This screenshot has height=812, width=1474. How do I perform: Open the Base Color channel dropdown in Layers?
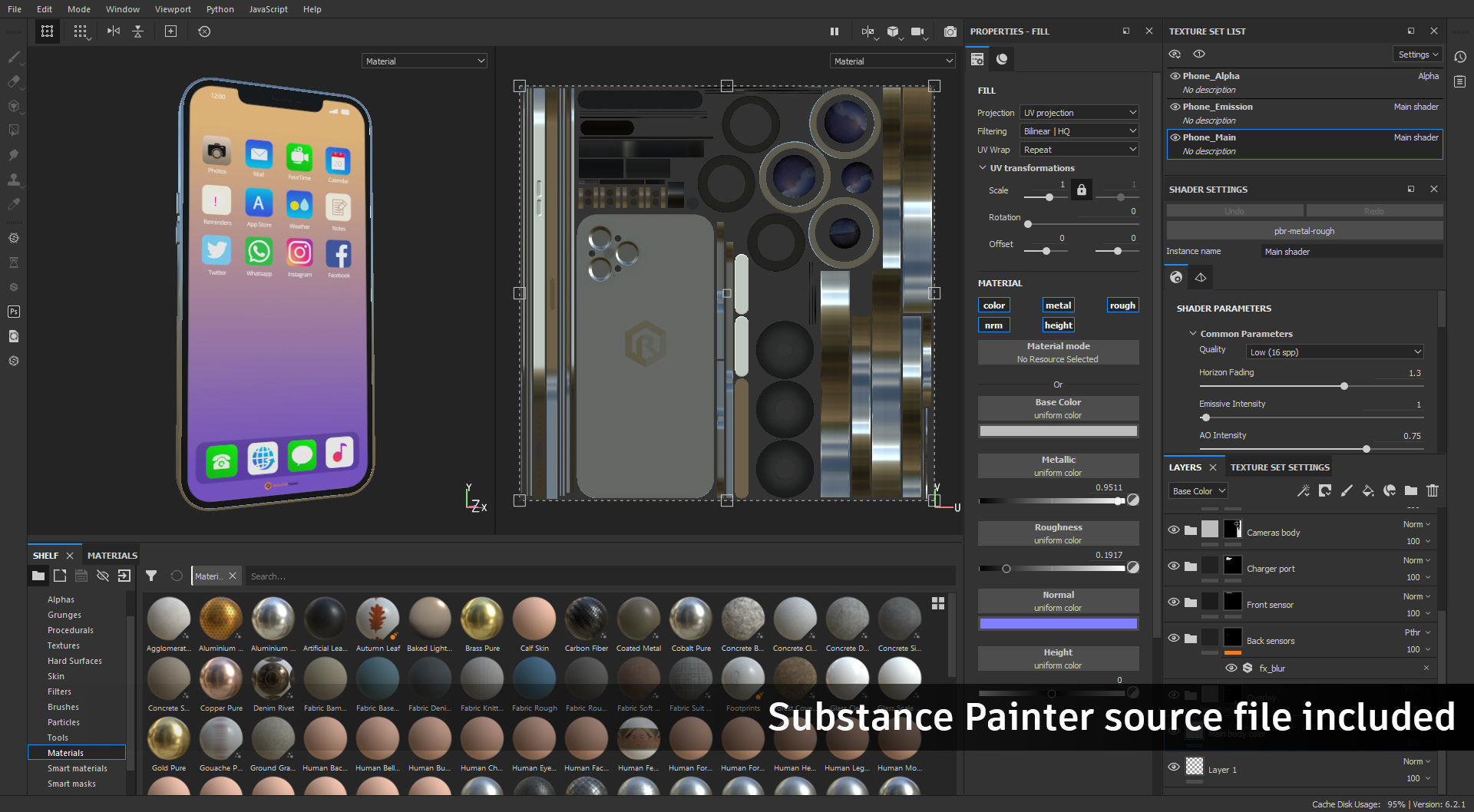tap(1198, 491)
